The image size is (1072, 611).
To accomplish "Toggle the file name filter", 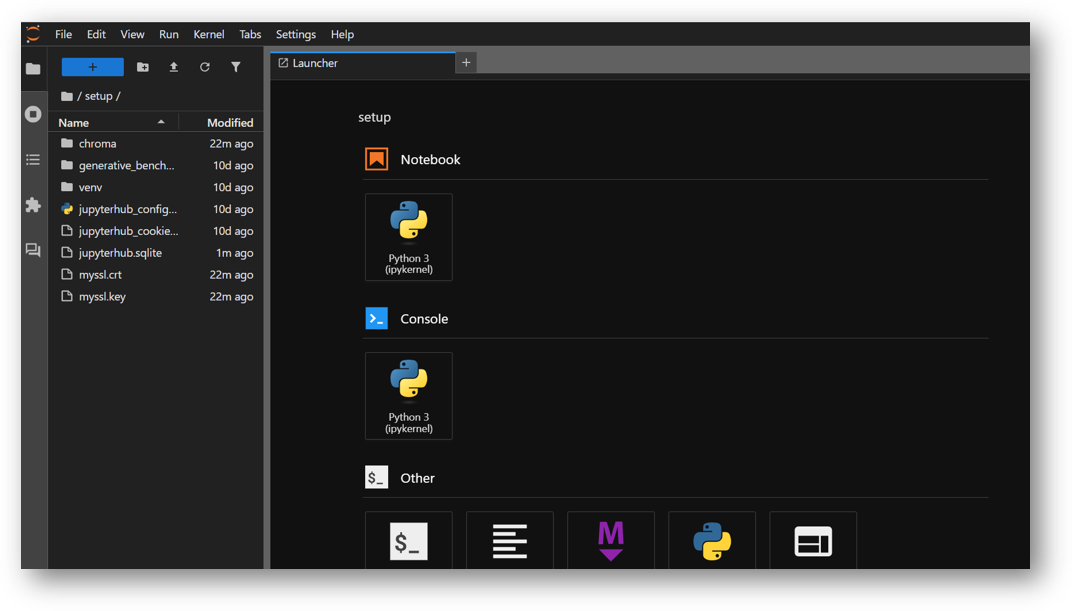I will pyautogui.click(x=235, y=66).
